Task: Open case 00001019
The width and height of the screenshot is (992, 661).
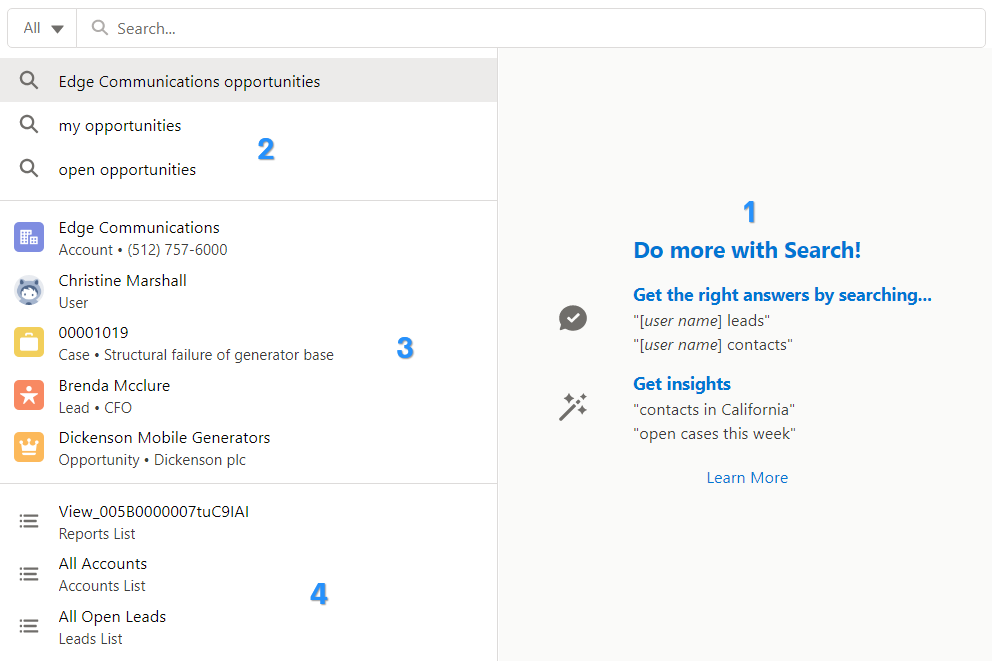Action: pyautogui.click(x=249, y=343)
